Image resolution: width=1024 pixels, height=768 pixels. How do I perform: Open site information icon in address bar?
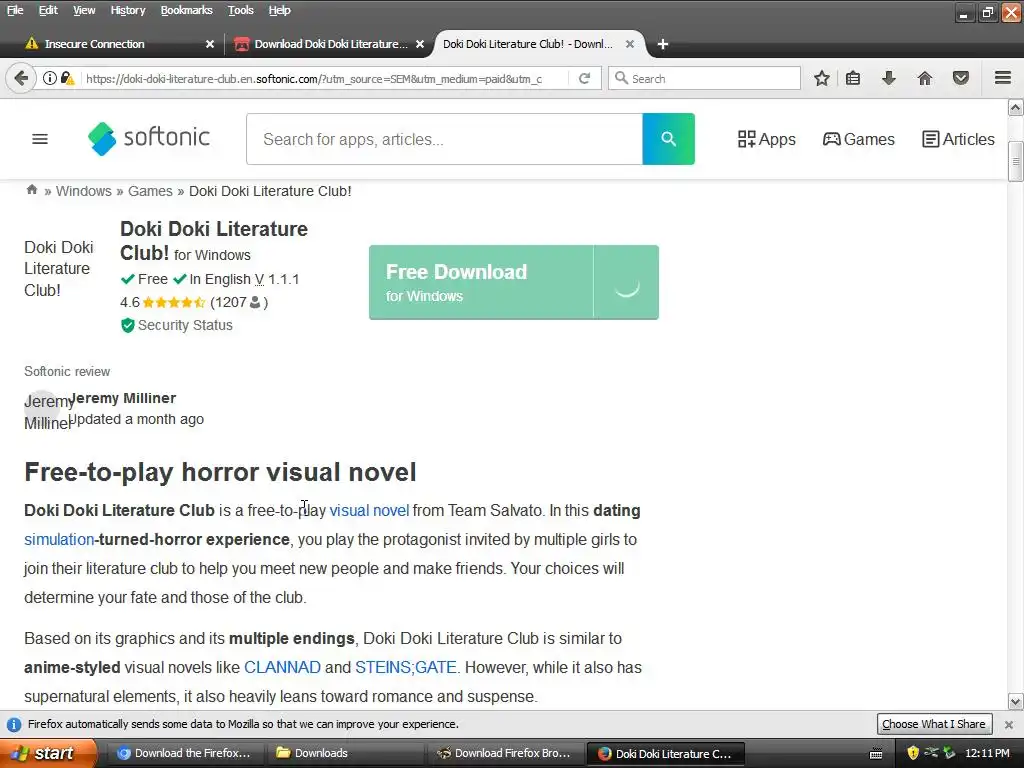pyautogui.click(x=50, y=78)
